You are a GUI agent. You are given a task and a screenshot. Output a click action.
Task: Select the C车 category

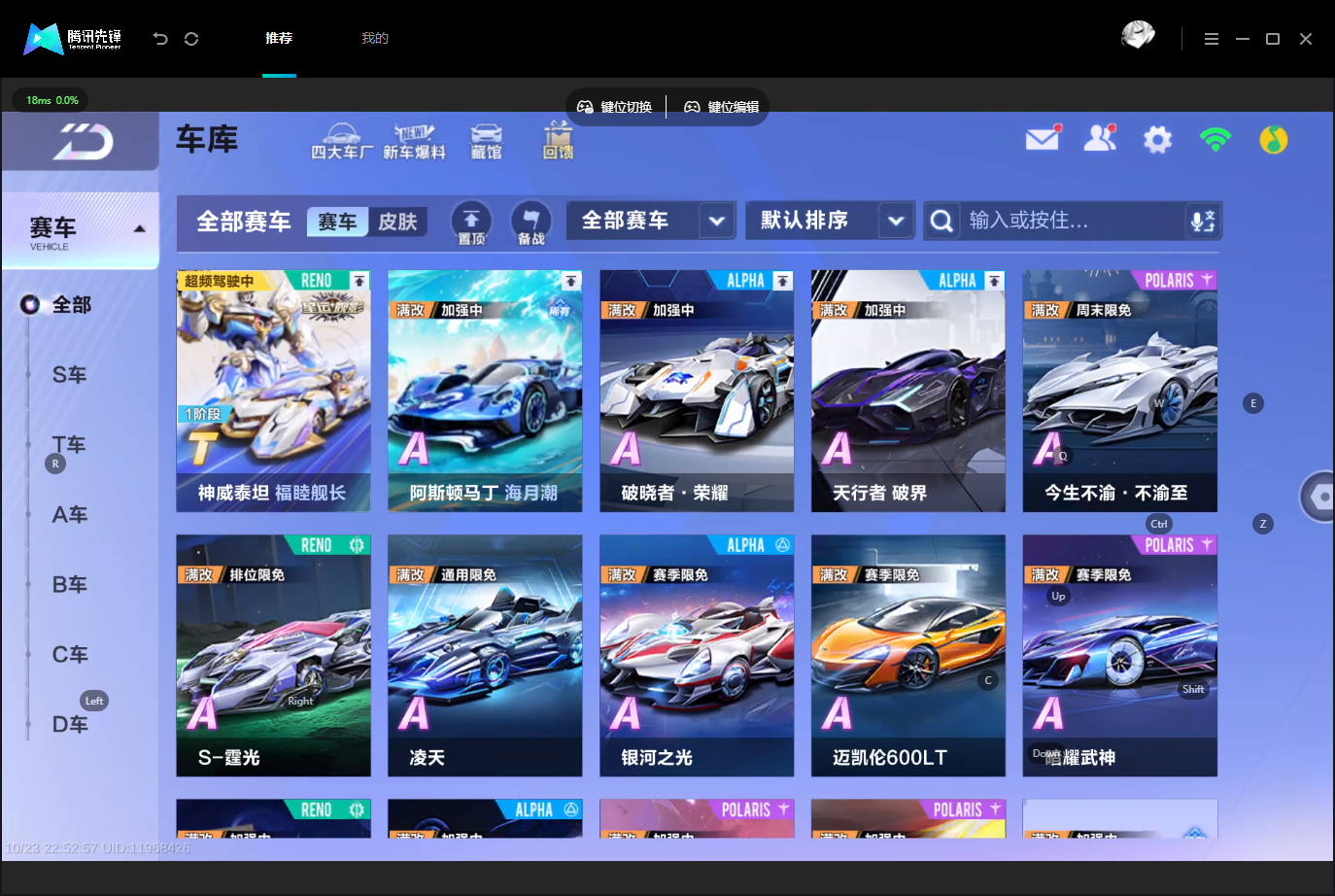[x=69, y=655]
